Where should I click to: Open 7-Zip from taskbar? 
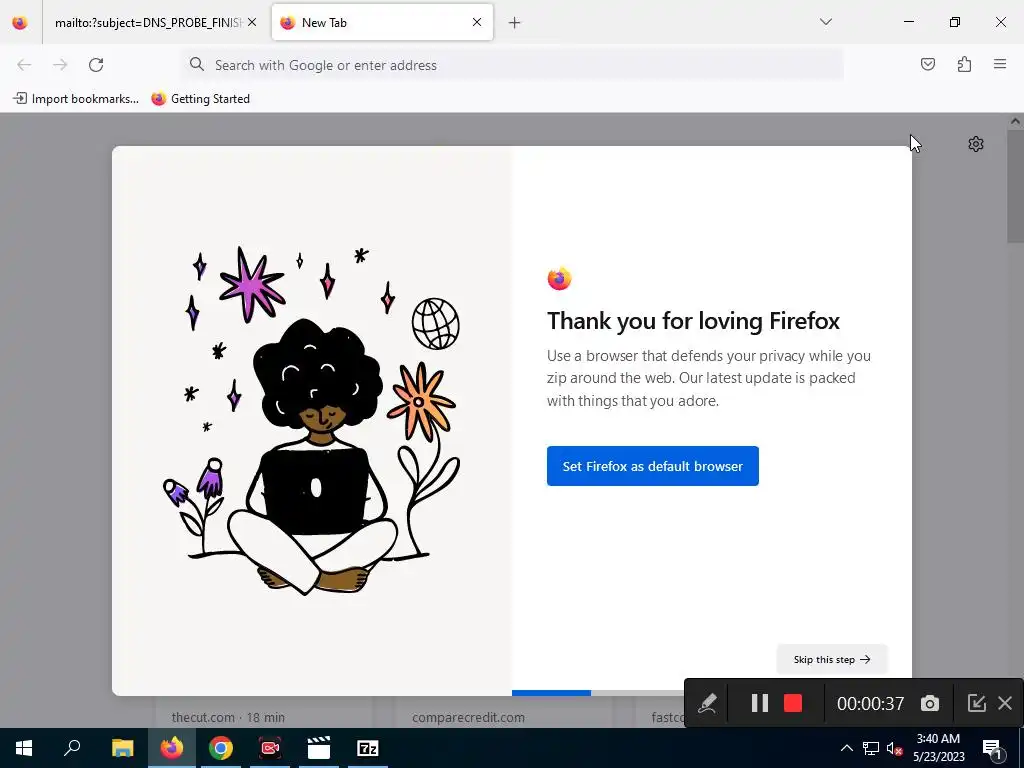point(368,748)
